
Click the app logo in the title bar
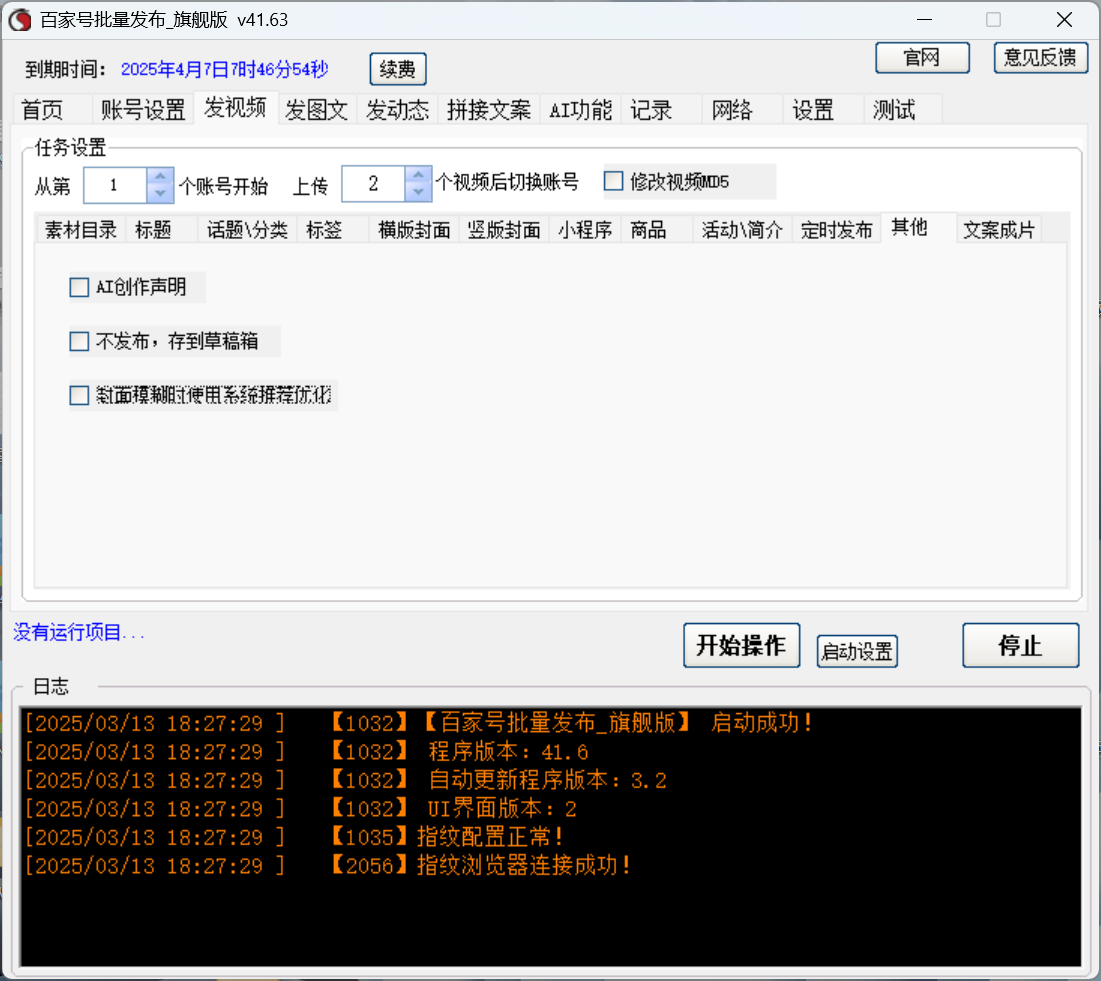click(20, 20)
